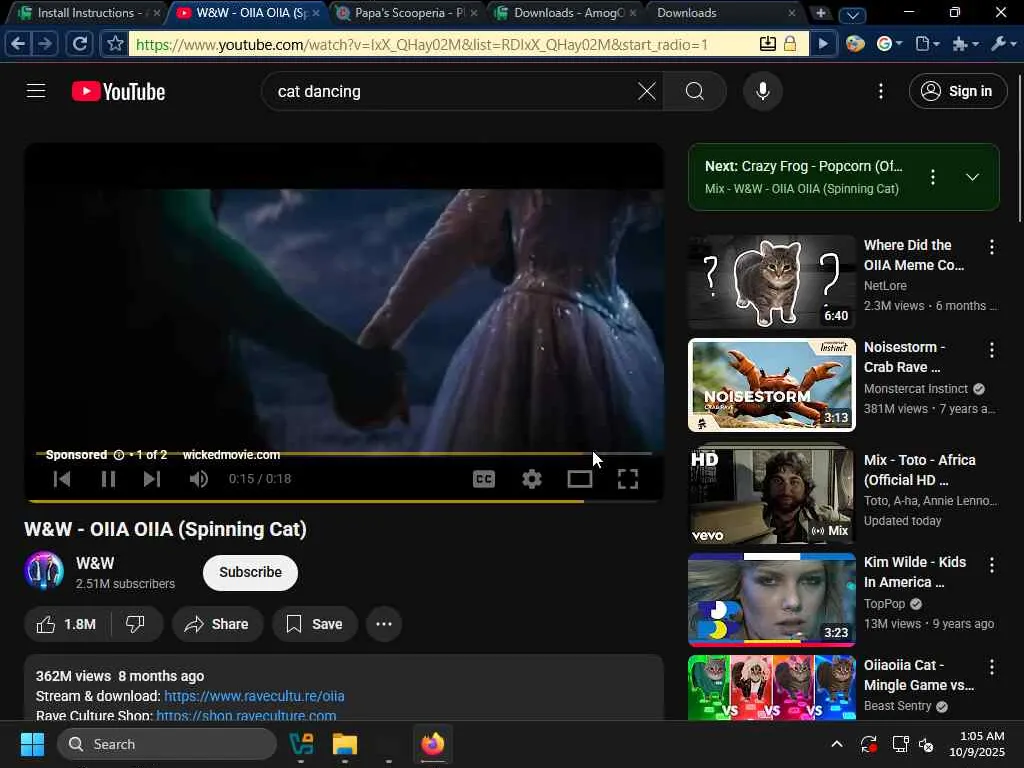Viewport: 1024px width, 768px height.
Task: Open player settings gear
Action: tap(532, 479)
